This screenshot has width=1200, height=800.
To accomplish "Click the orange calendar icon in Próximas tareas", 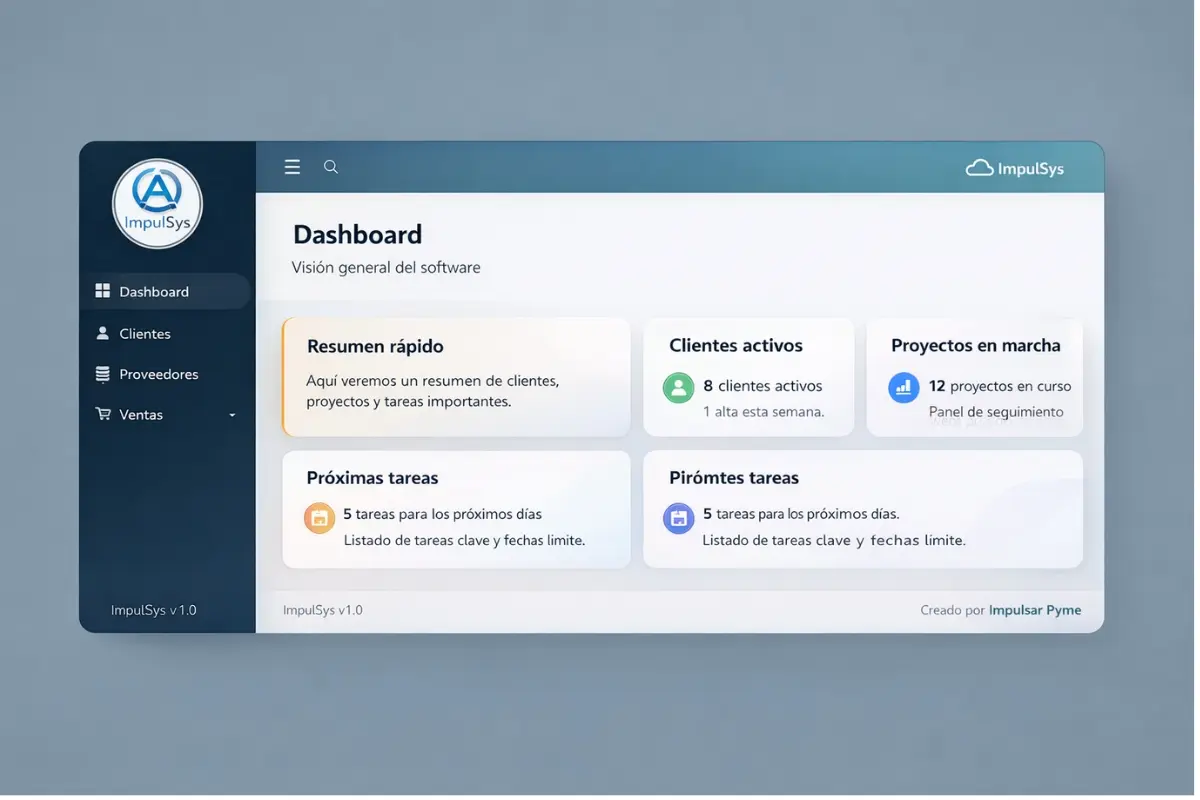I will pos(319,518).
